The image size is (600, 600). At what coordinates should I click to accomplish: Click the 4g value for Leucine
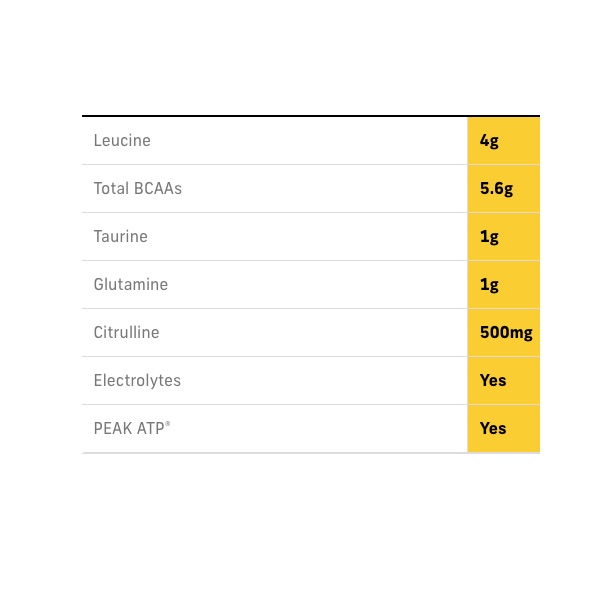(489, 141)
